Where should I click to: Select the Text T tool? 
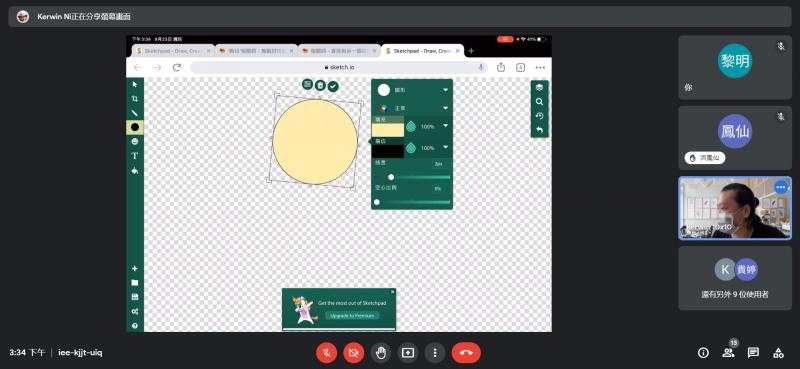click(135, 156)
